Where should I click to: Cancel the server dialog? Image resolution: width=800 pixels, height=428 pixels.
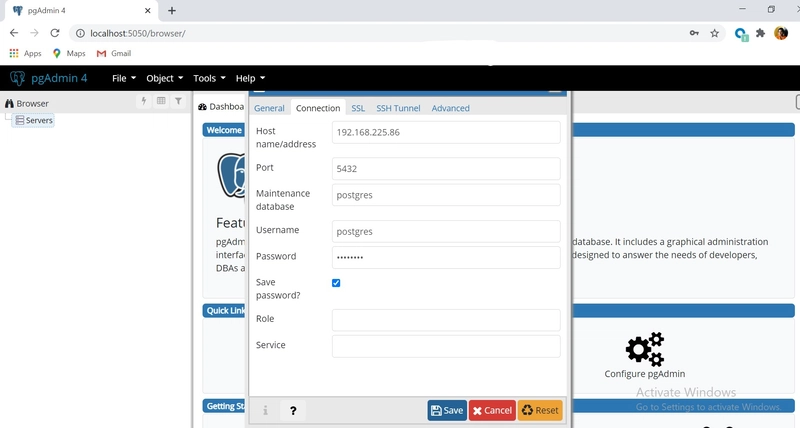492,410
